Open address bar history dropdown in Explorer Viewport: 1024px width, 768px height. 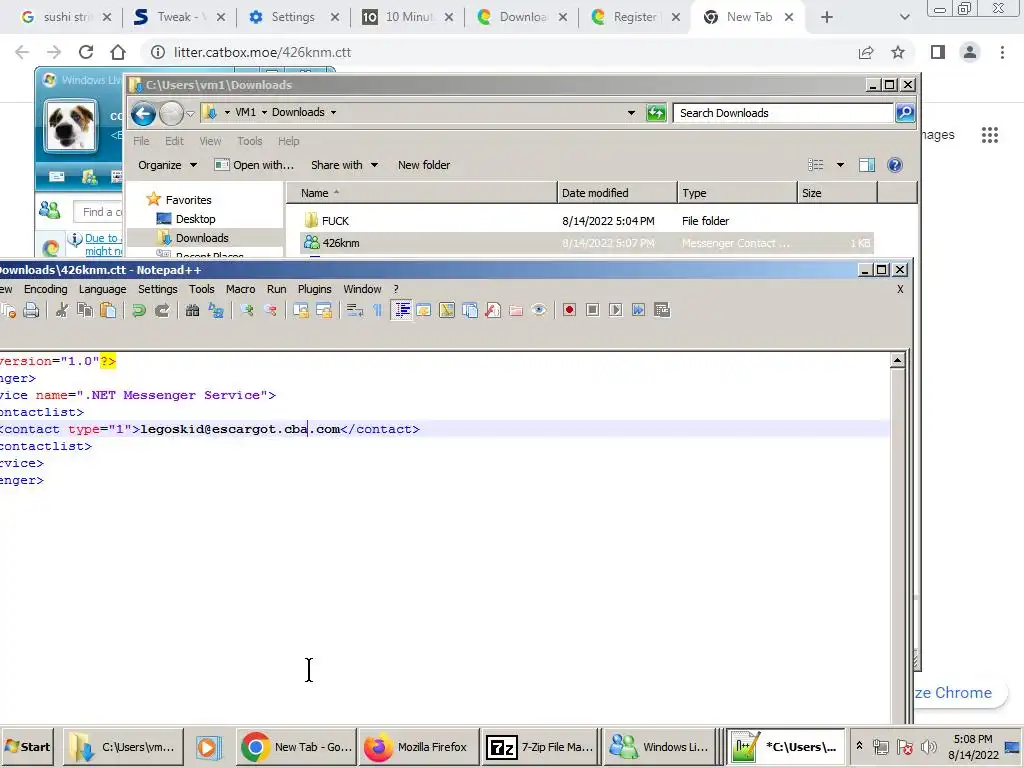(x=631, y=113)
